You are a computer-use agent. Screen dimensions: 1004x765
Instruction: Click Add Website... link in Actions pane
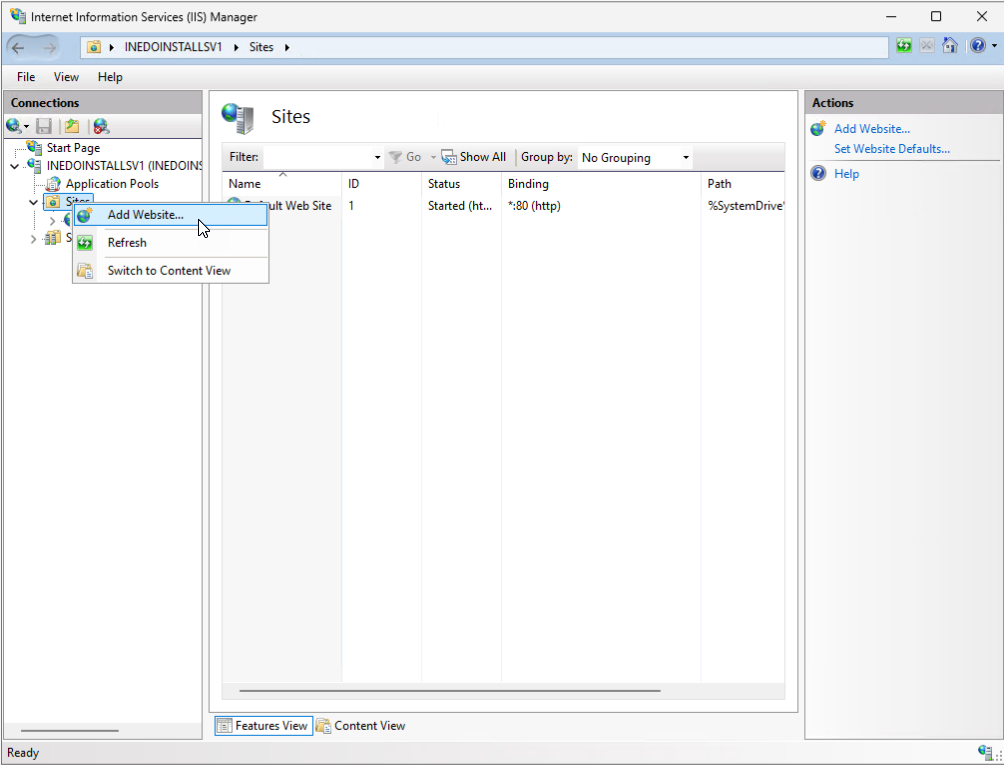pos(872,129)
